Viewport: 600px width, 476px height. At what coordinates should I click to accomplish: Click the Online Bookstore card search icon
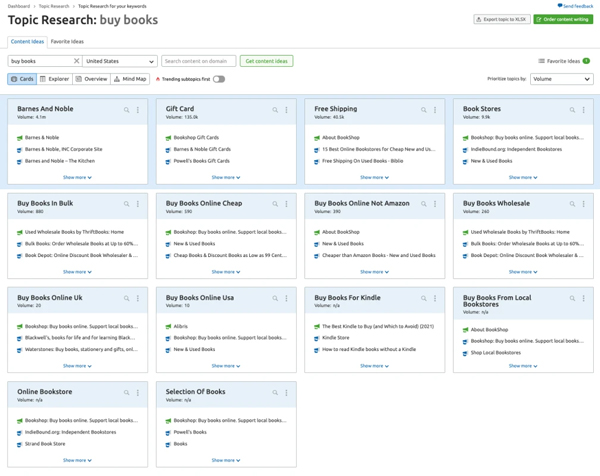(126, 393)
